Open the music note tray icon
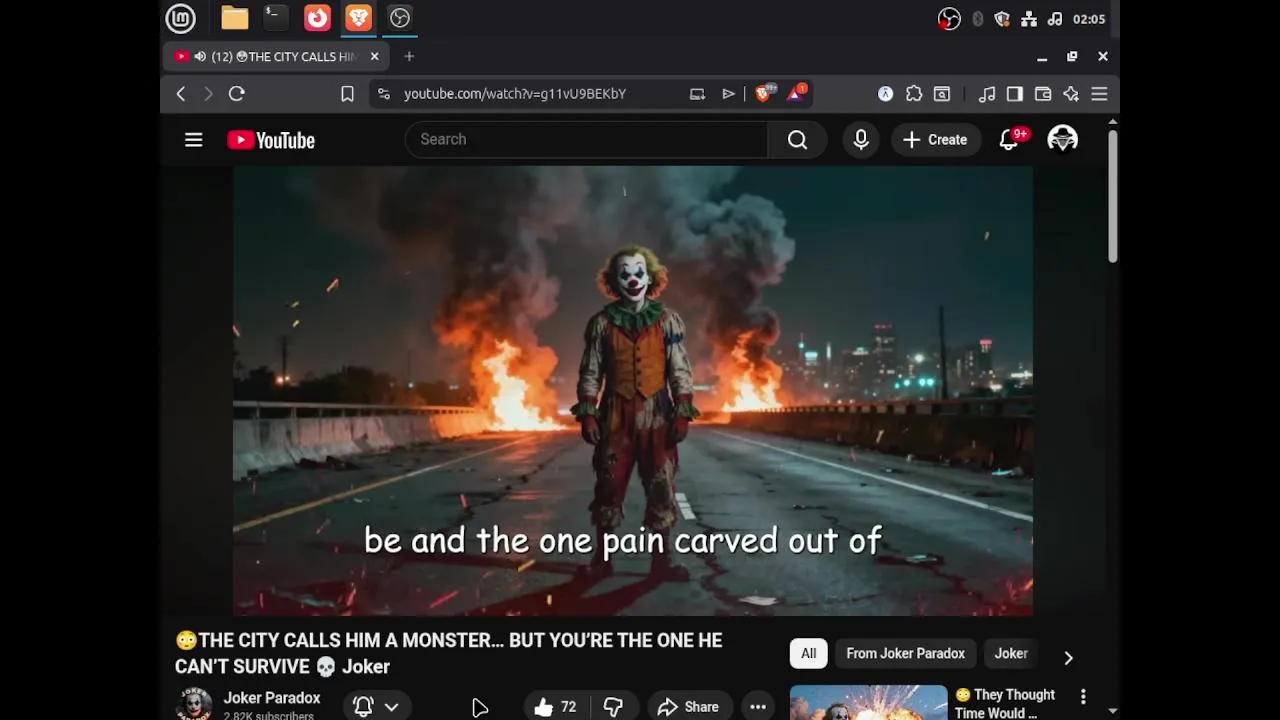 click(x=1054, y=19)
